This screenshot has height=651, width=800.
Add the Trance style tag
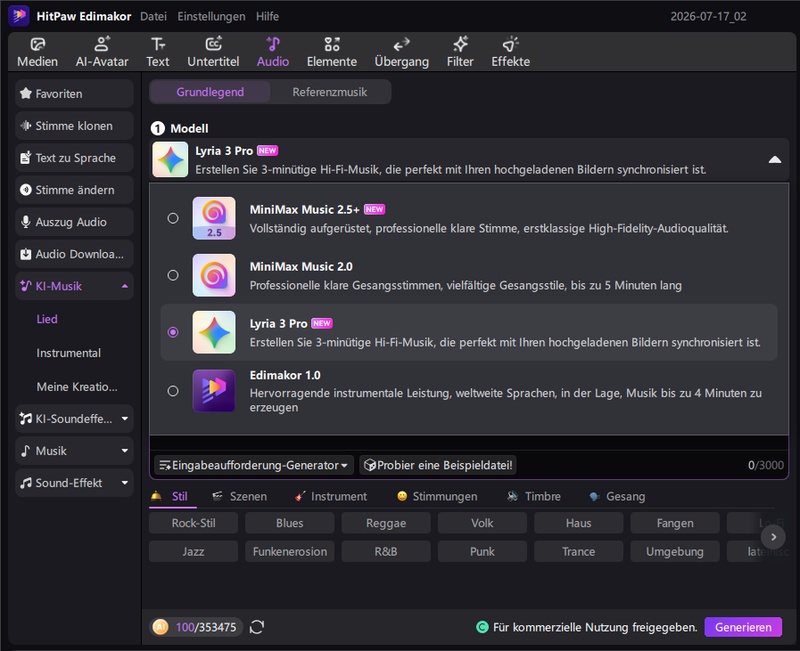coord(579,552)
